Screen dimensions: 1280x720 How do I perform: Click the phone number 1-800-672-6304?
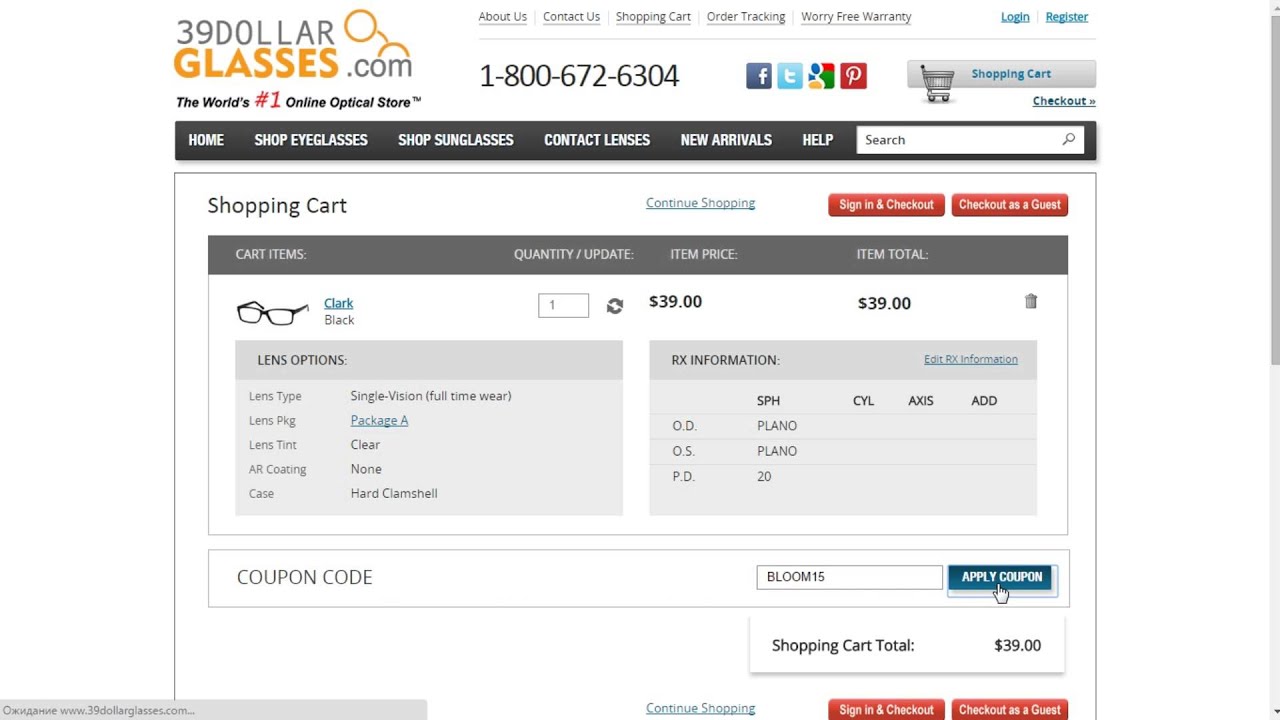pos(579,76)
